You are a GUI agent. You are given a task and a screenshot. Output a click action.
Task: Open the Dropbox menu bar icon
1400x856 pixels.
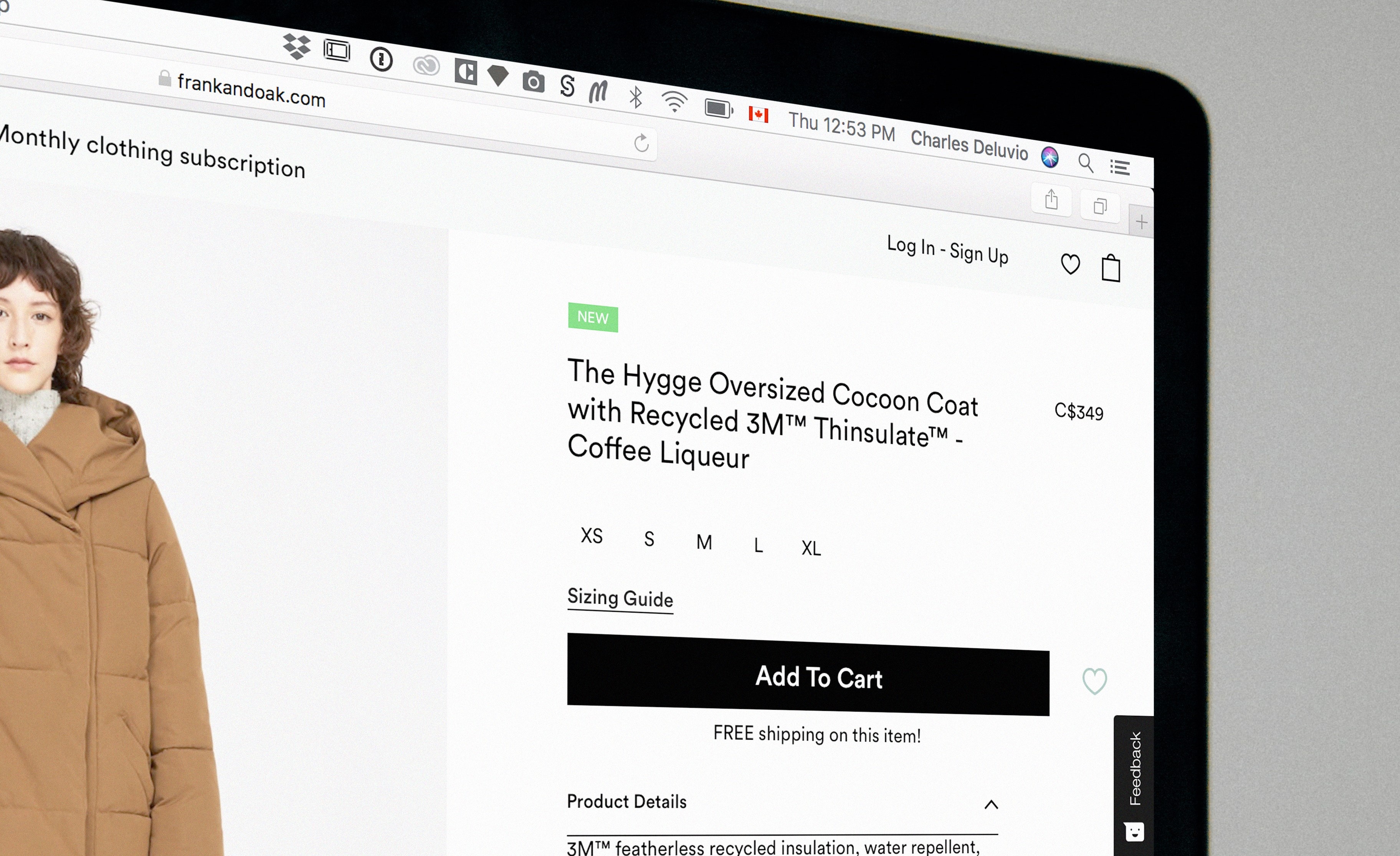[x=297, y=46]
